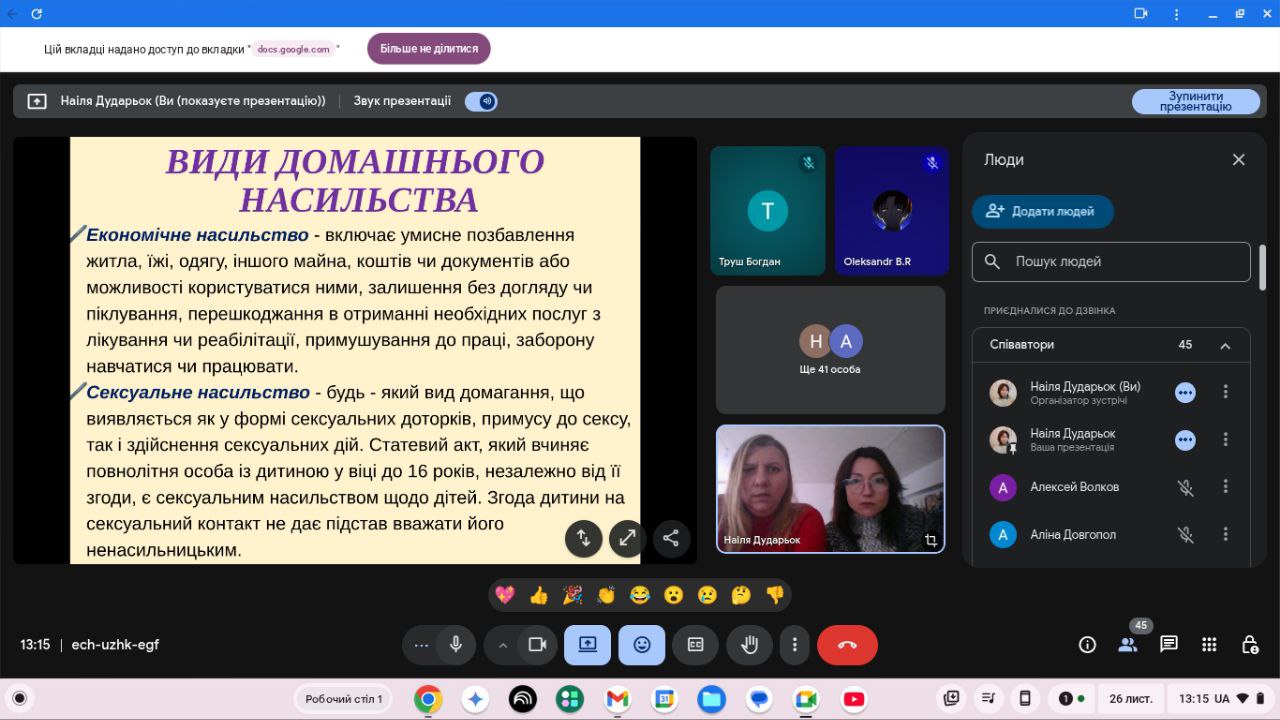Image resolution: width=1280 pixels, height=720 pixels.
Task: Send the thumbs up emoji reaction
Action: (539, 595)
